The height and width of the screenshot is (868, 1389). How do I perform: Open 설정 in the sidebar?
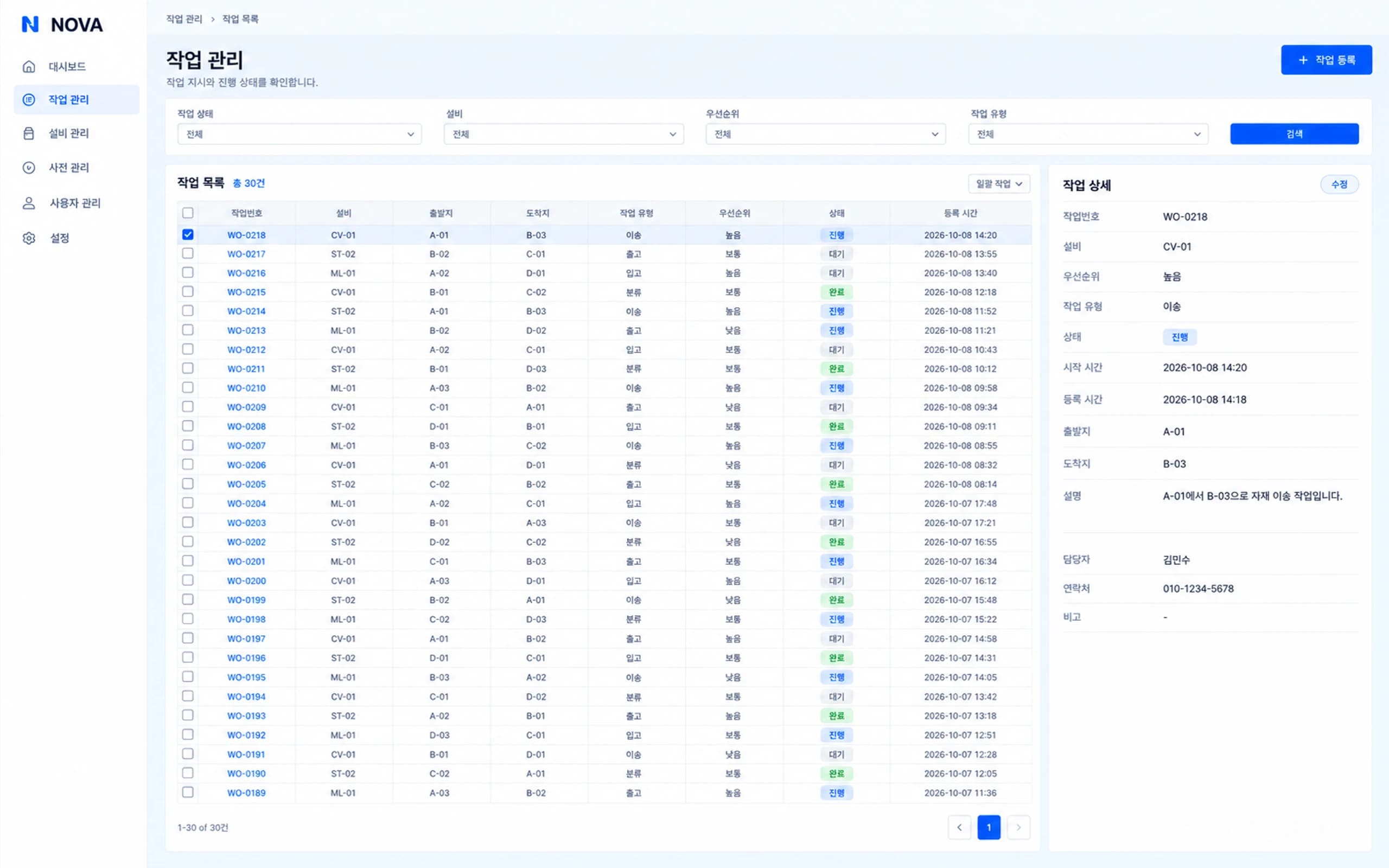tap(77, 238)
